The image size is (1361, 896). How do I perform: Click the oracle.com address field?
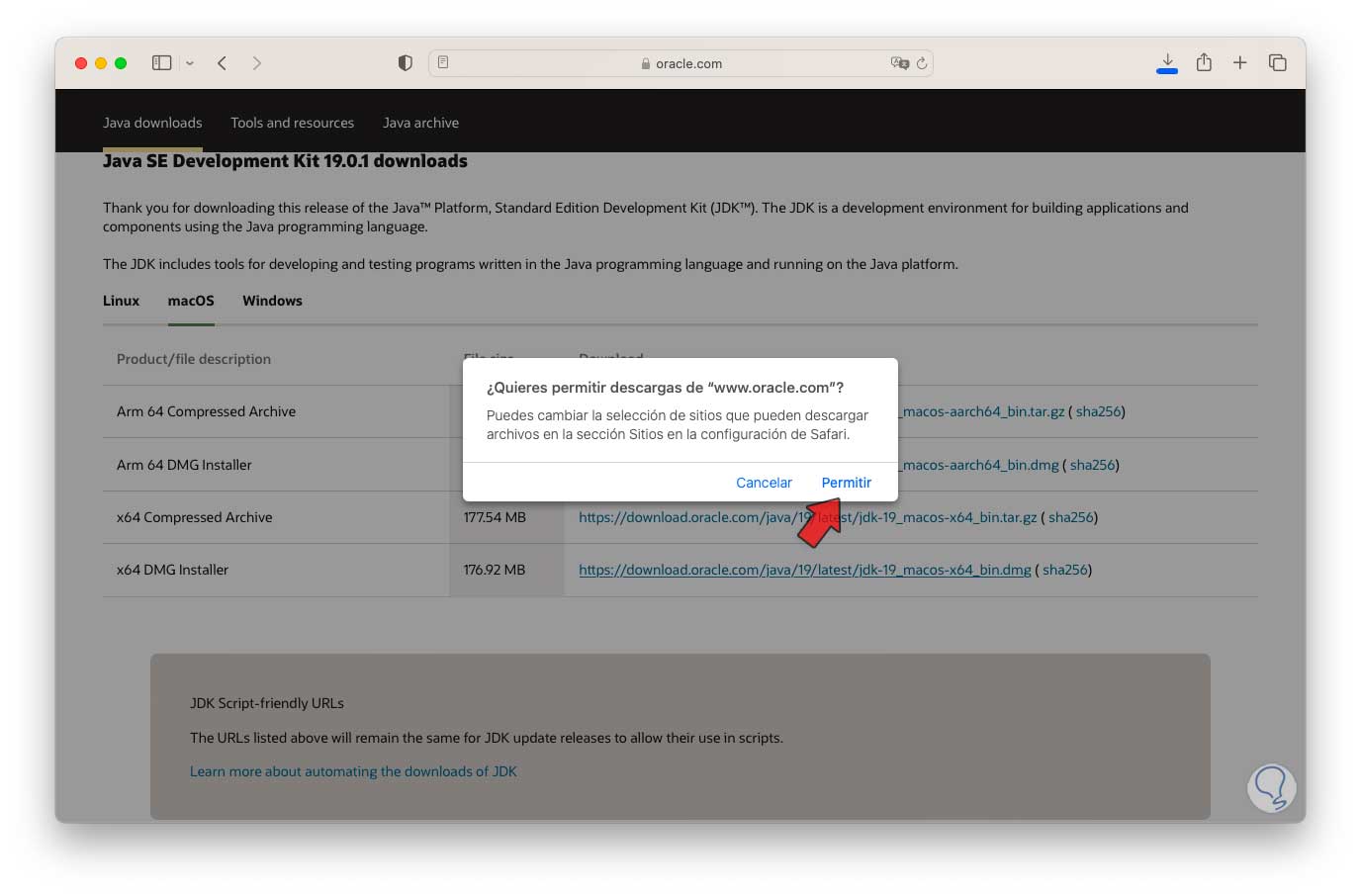680,63
